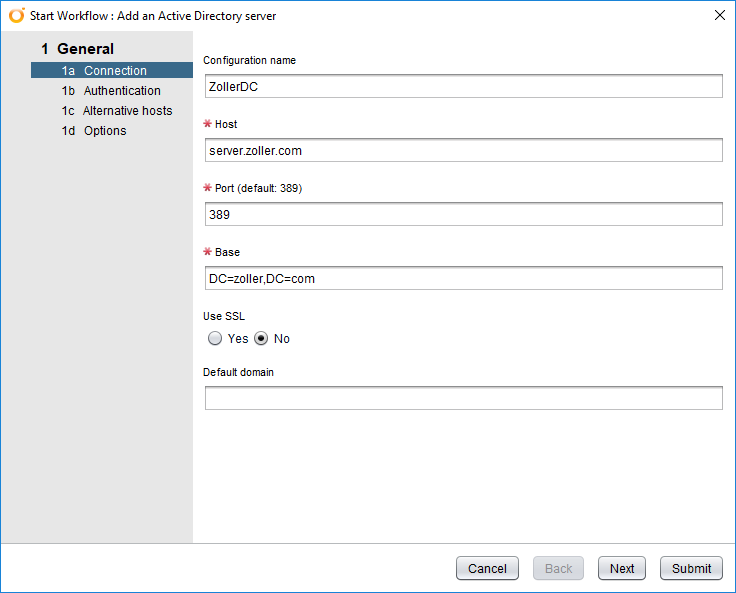
Task: Select the 1 General section header
Action: [x=78, y=49]
